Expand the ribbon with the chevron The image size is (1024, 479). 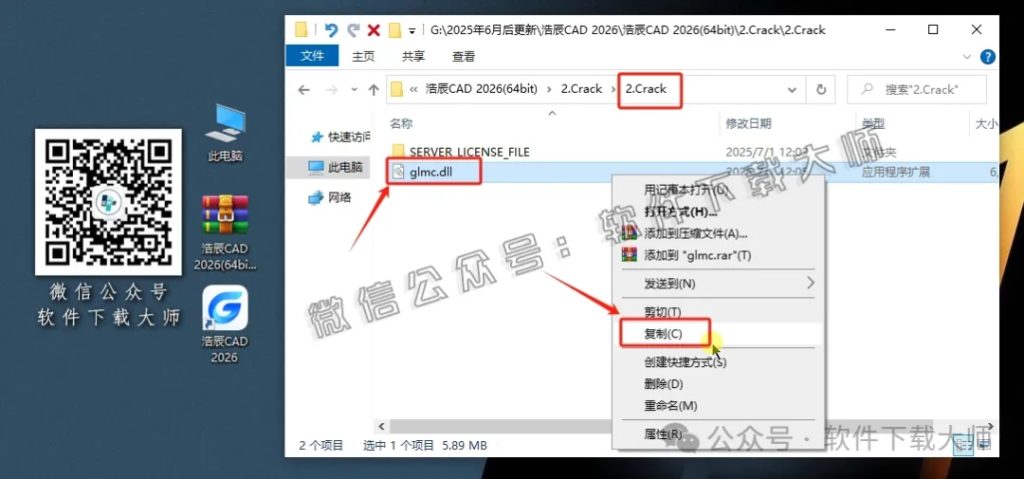click(967, 57)
